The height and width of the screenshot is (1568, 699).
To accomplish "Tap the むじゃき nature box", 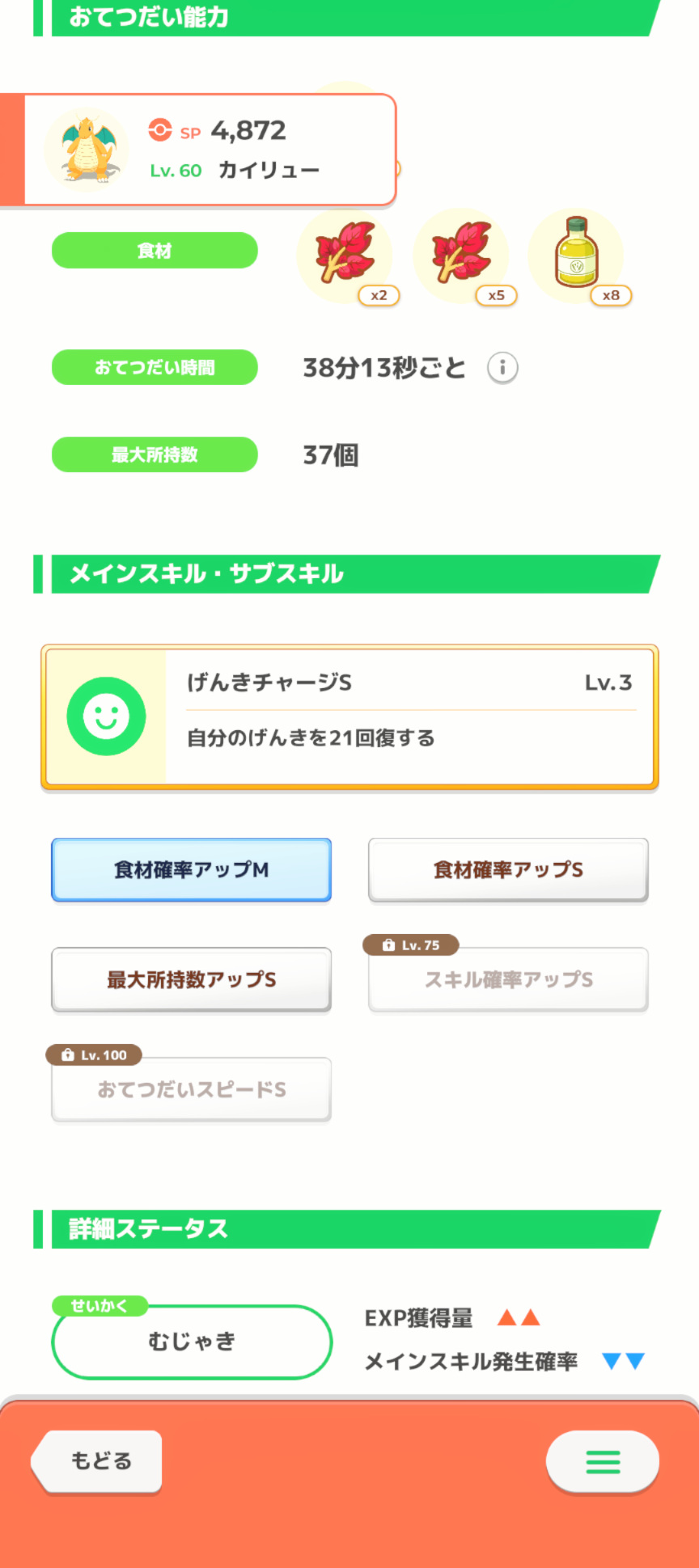I will (x=192, y=1342).
